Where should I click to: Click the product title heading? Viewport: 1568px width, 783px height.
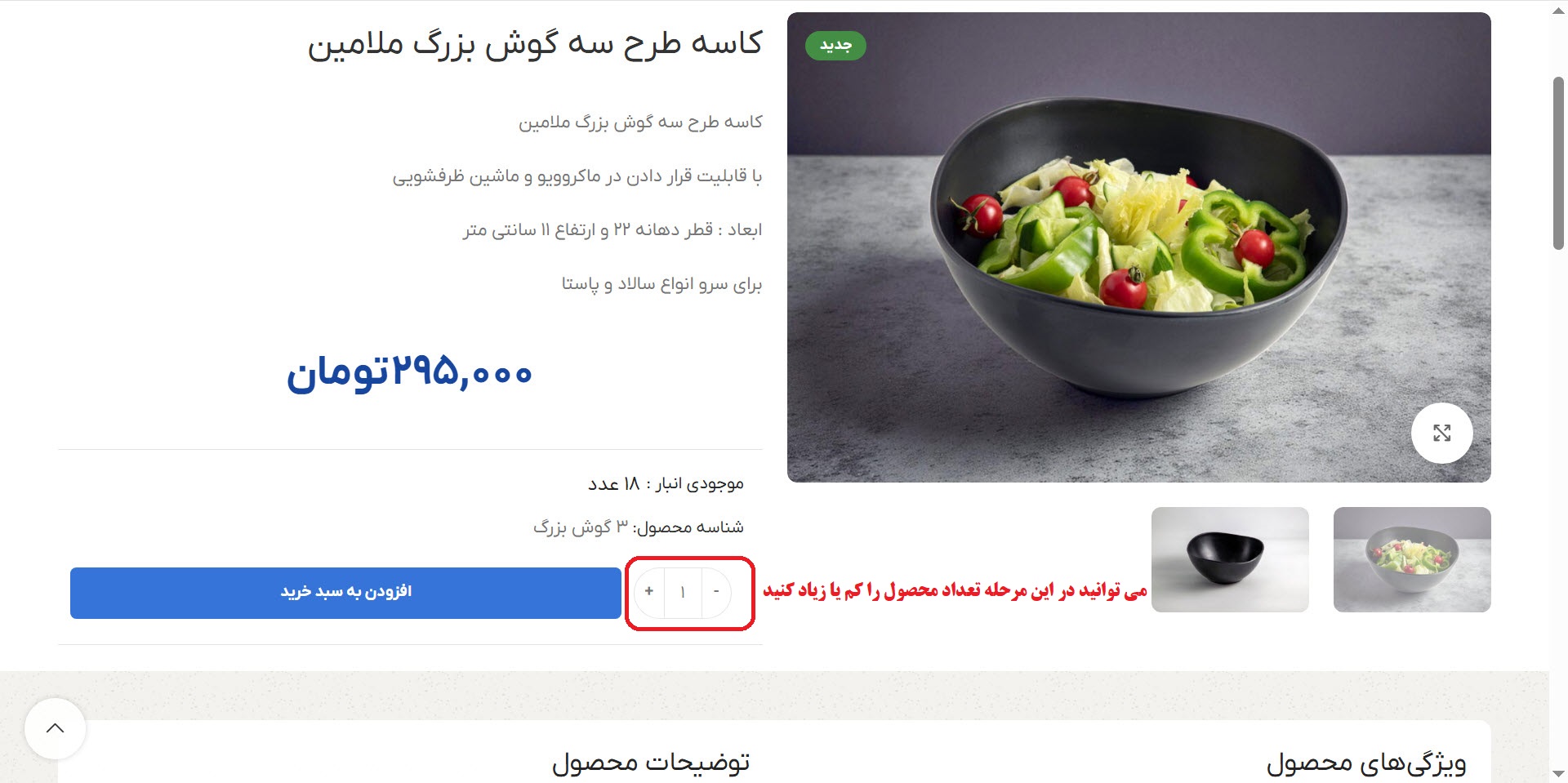point(535,44)
